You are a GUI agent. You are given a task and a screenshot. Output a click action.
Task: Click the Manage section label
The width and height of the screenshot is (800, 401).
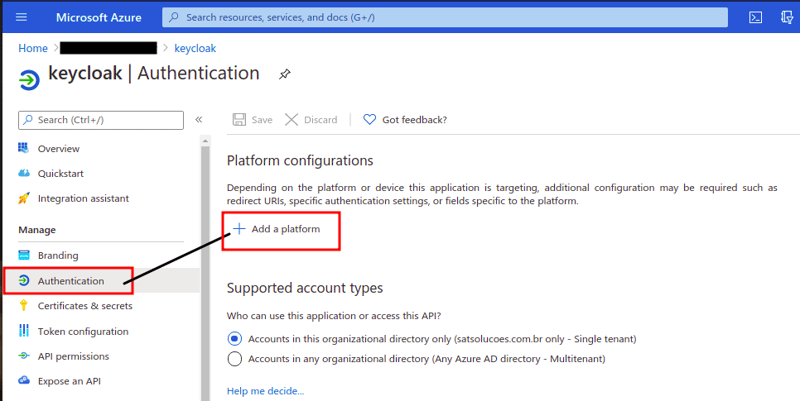pos(37,230)
